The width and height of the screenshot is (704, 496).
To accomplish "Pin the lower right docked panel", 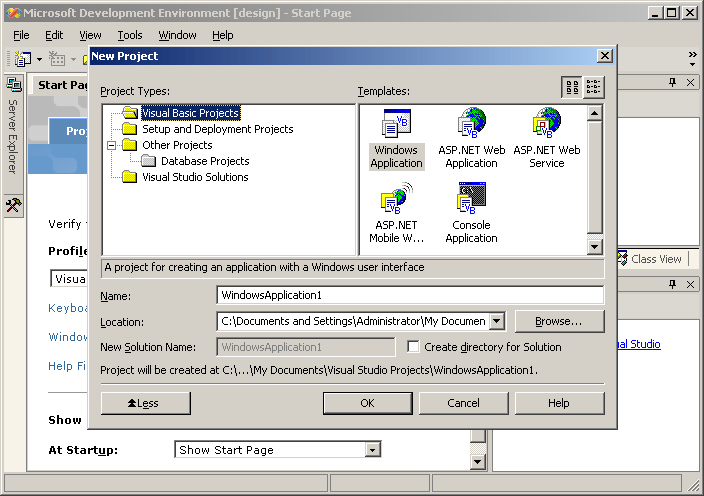I will pos(672,284).
